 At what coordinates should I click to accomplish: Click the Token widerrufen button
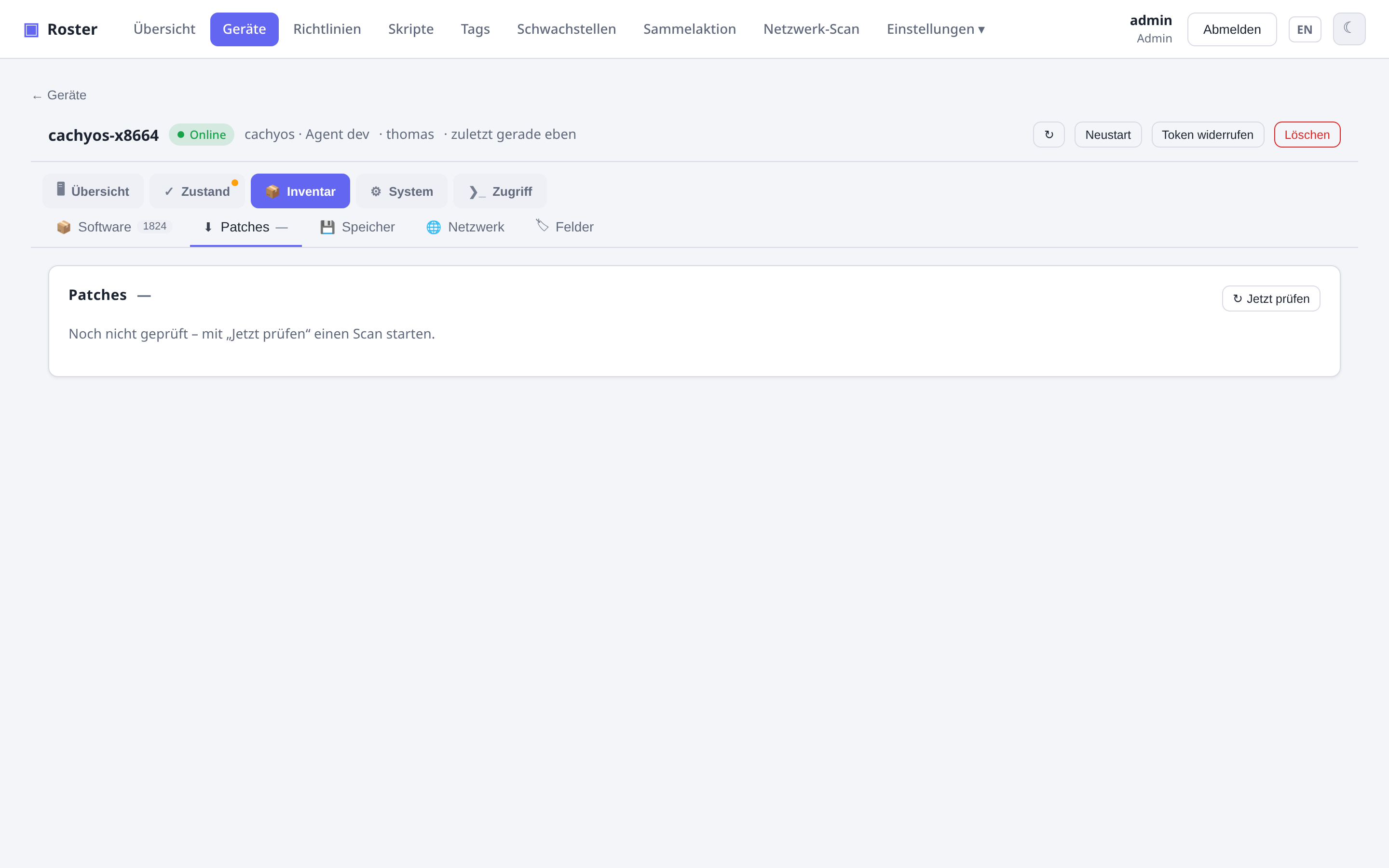(x=1208, y=135)
